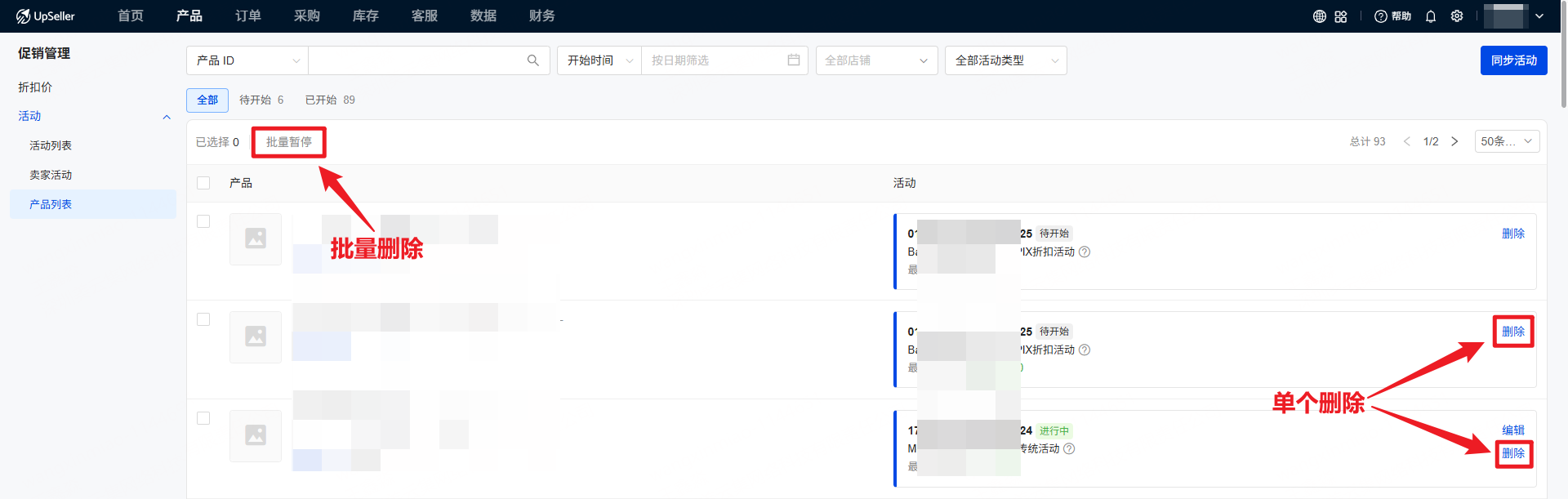Image resolution: width=1568 pixels, height=499 pixels.
Task: Click the 批量暂停 button
Action: (x=288, y=142)
